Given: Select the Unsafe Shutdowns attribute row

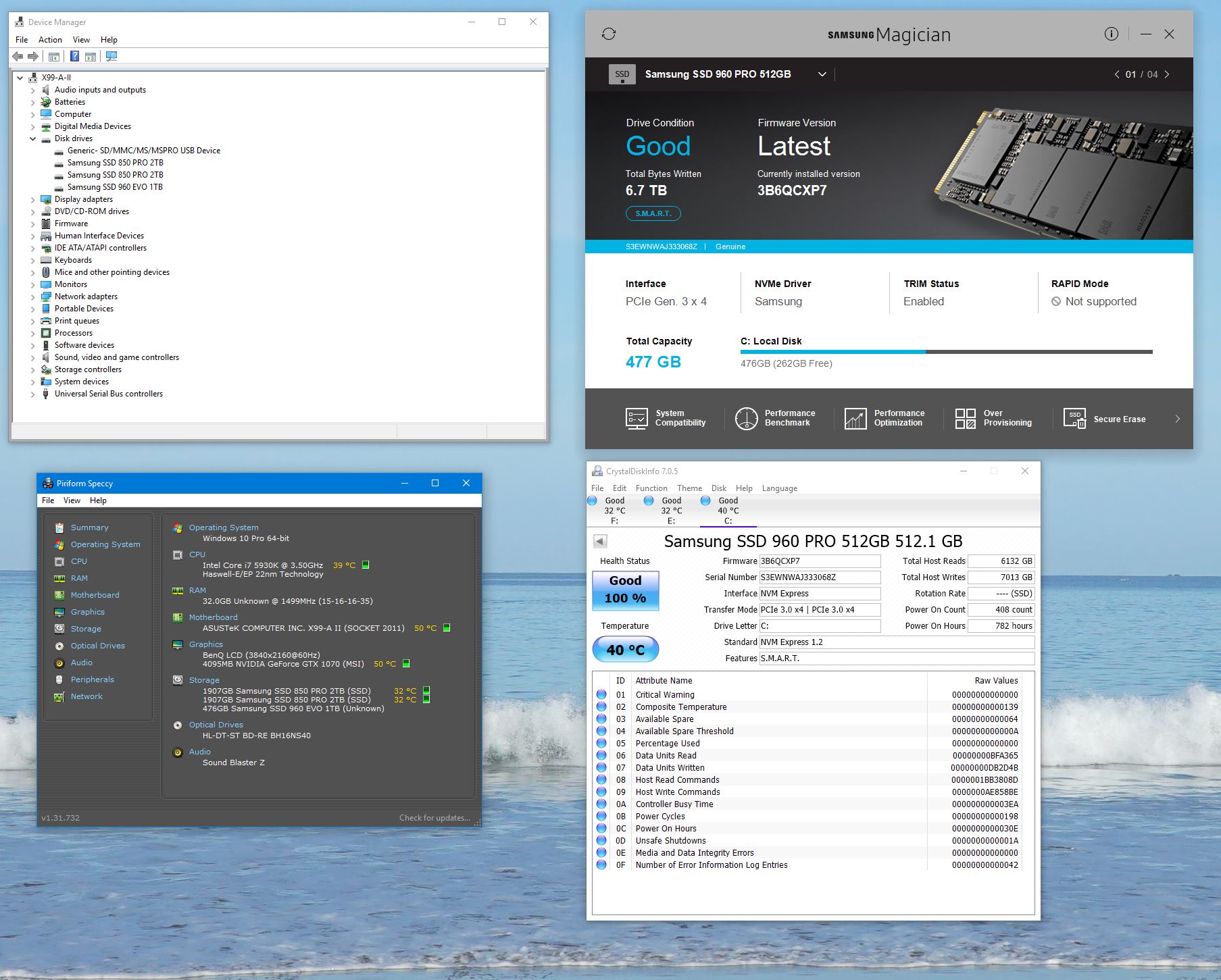Looking at the screenshot, I should tap(807, 841).
